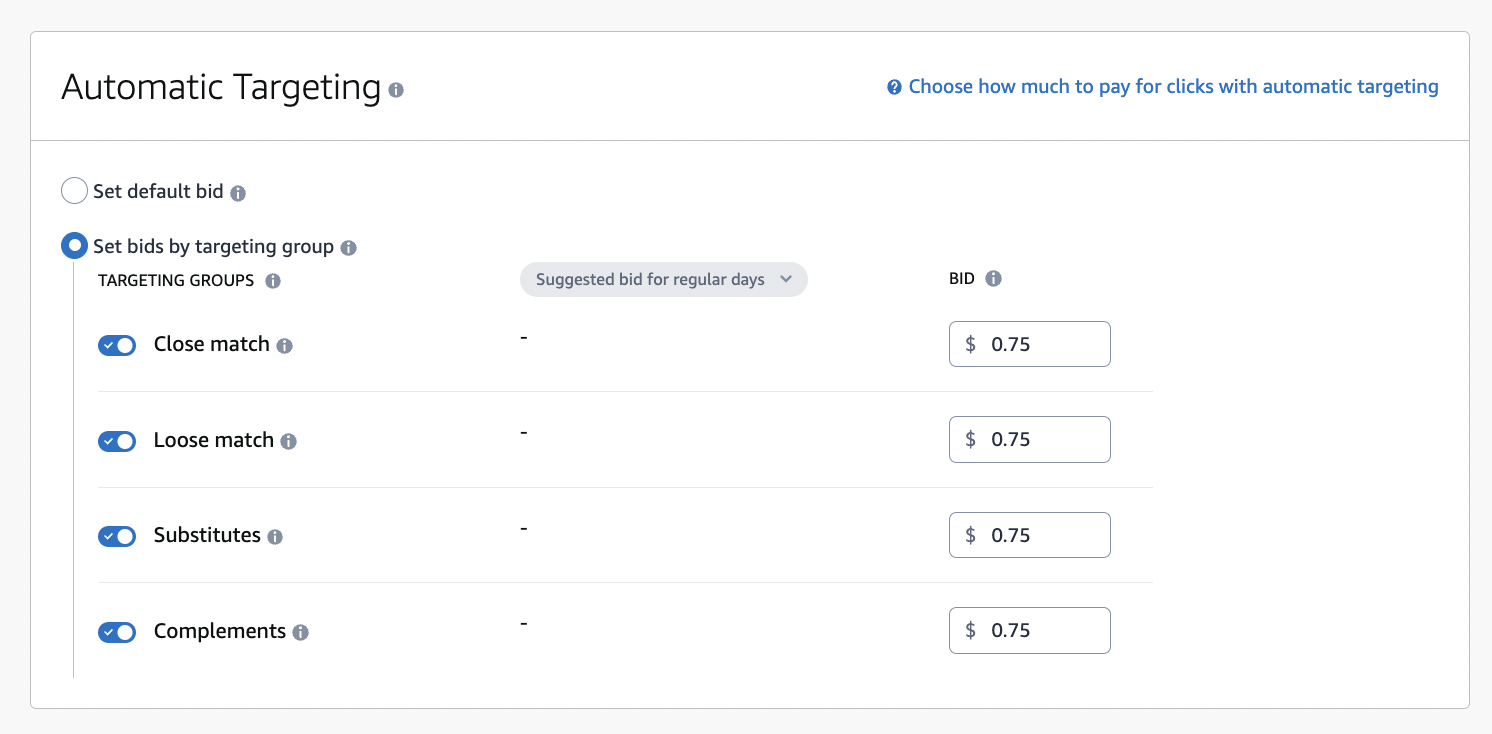Click info icon next to Set default bid
Screen dimensions: 1492x734
(x=238, y=193)
